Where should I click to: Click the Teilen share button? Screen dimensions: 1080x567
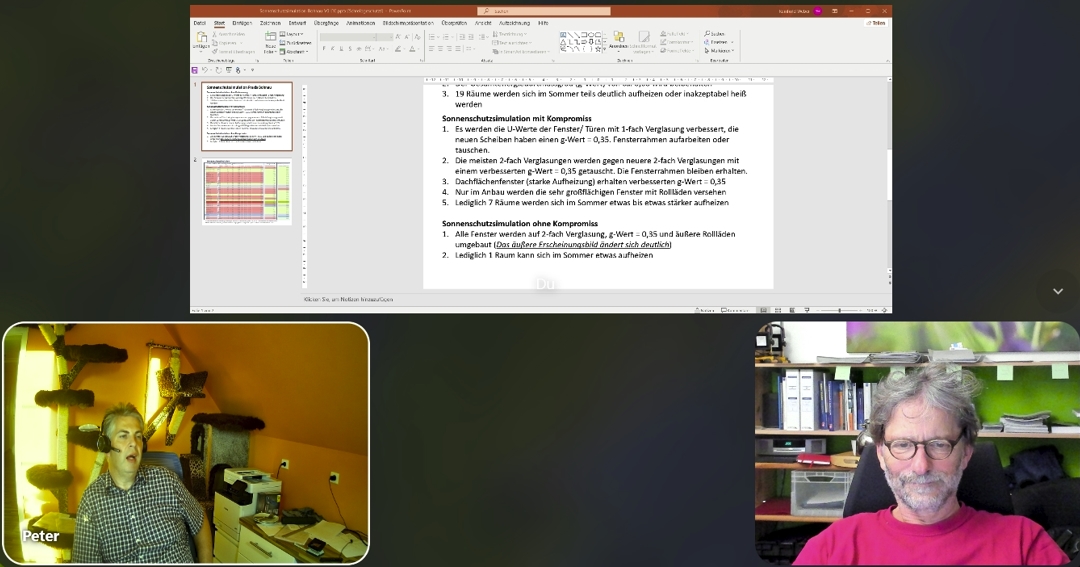876,22
